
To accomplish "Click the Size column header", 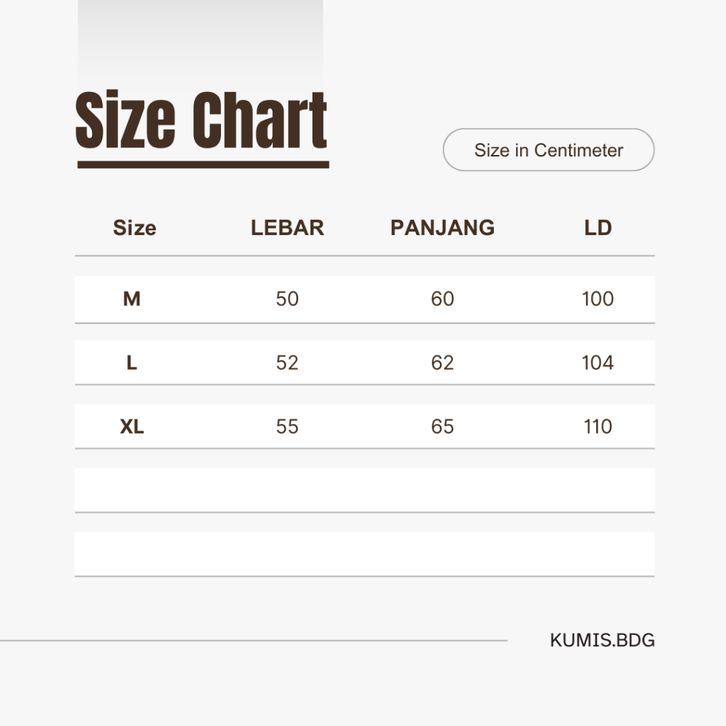I will 134,228.
